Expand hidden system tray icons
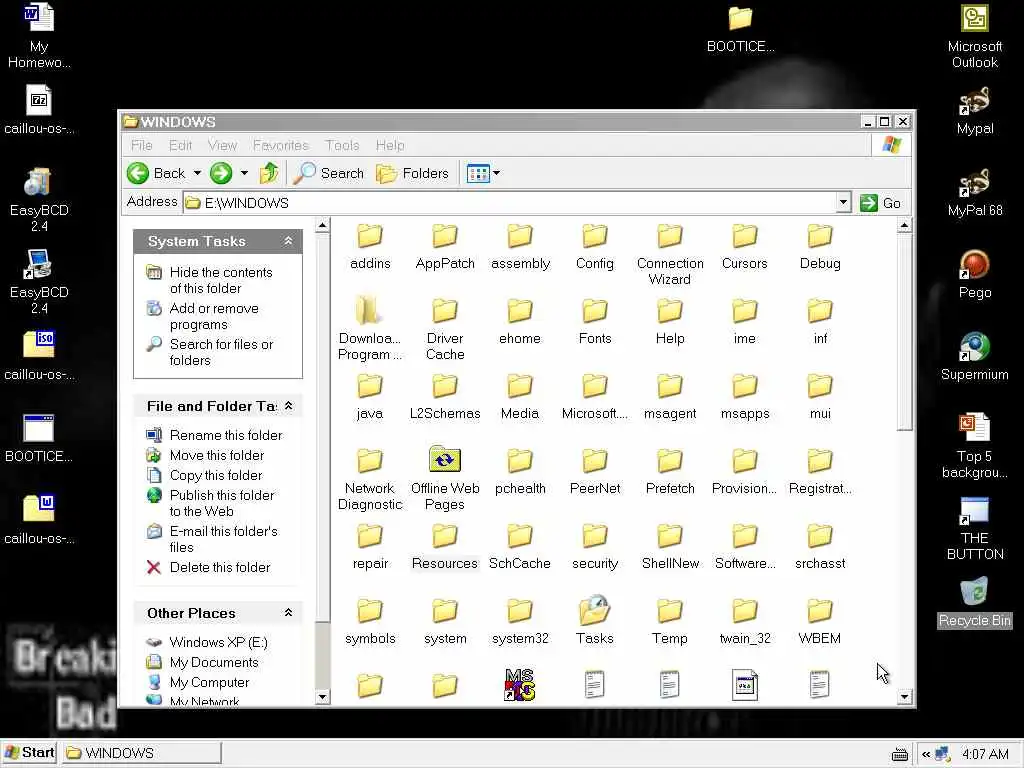This screenshot has width=1024, height=768. (x=925, y=754)
